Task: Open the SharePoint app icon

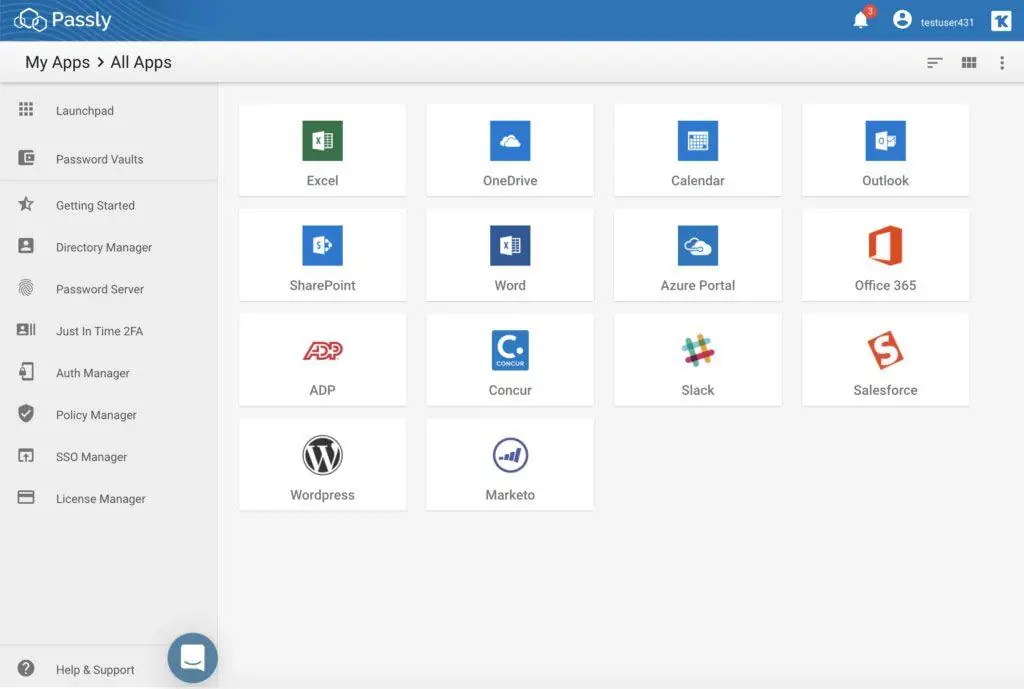Action: (322, 246)
